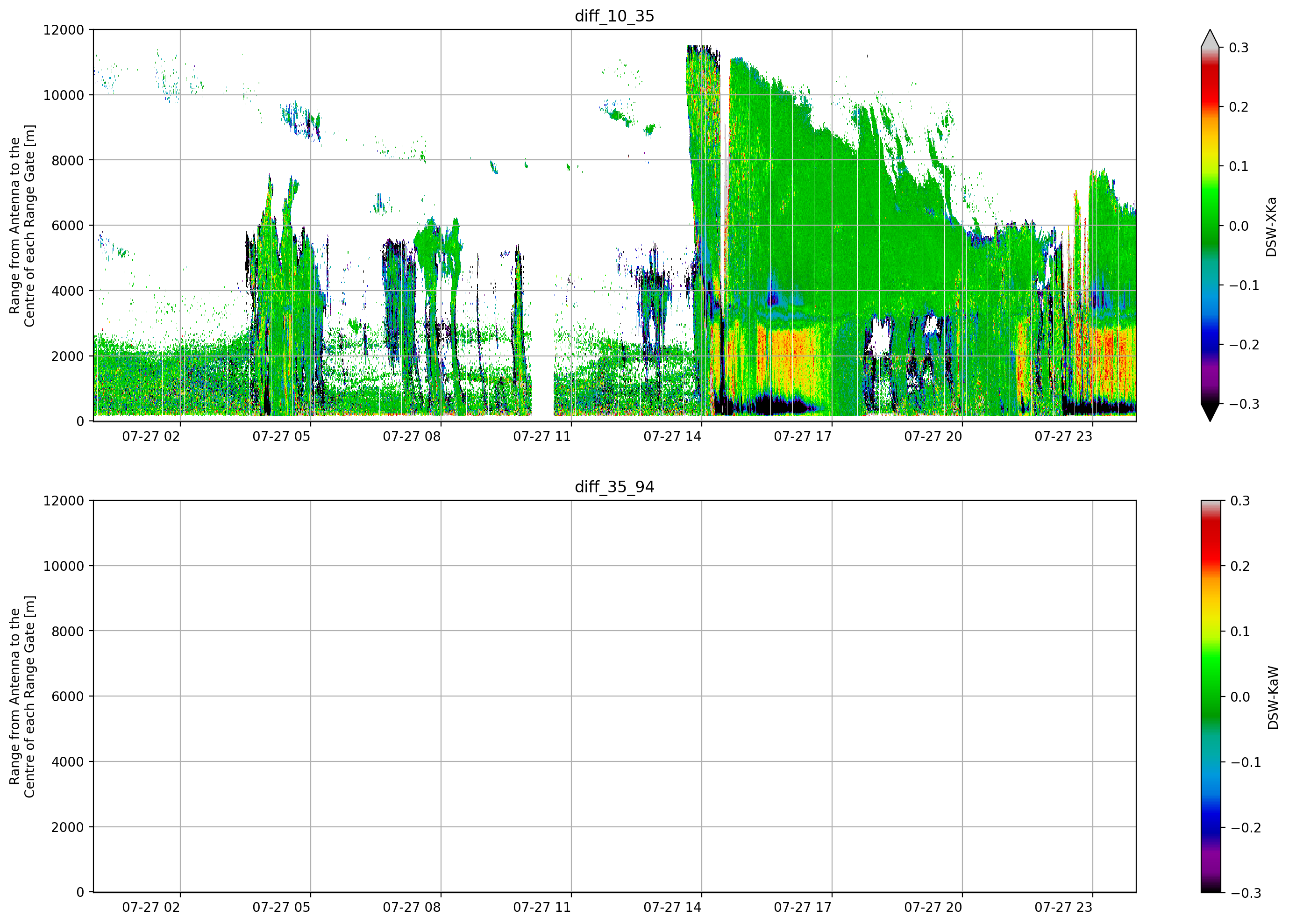The height and width of the screenshot is (924, 1289).
Task: Click the 0 tick on diff_35_94 y-axis
Action: coord(80,893)
